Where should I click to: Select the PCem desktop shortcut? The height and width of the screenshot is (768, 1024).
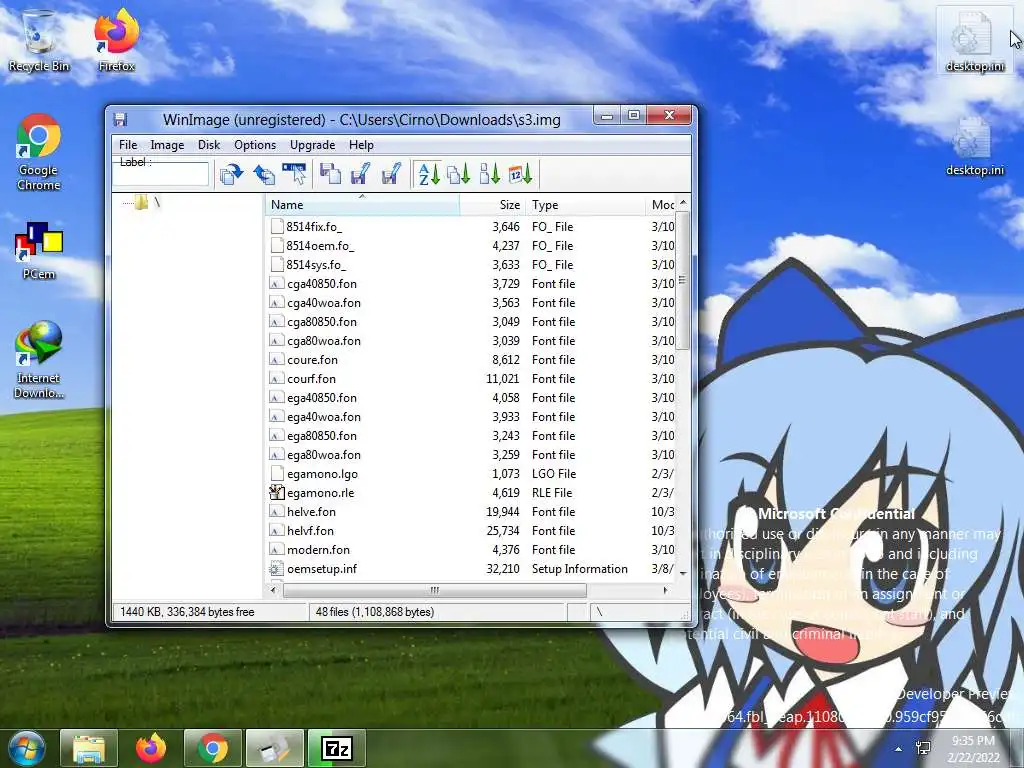click(39, 251)
